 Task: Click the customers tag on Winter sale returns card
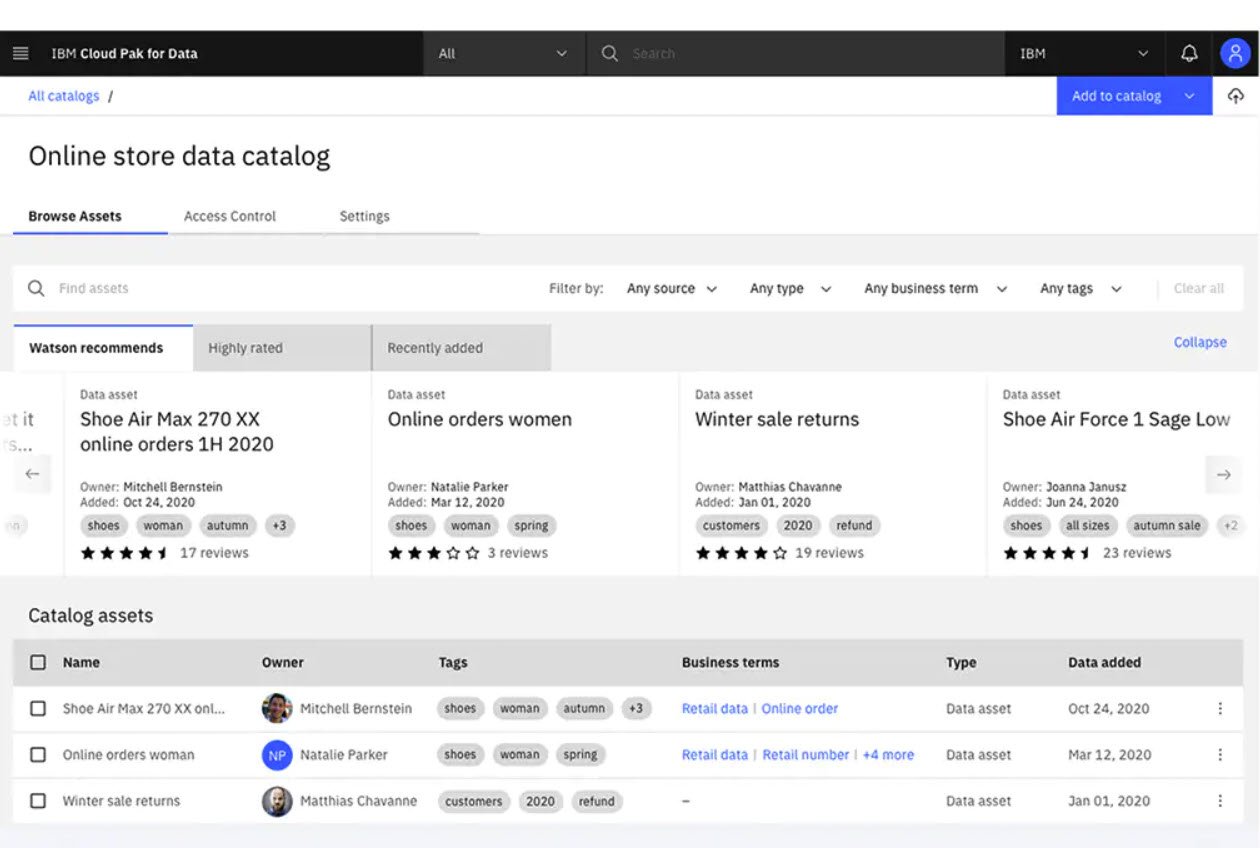(731, 526)
